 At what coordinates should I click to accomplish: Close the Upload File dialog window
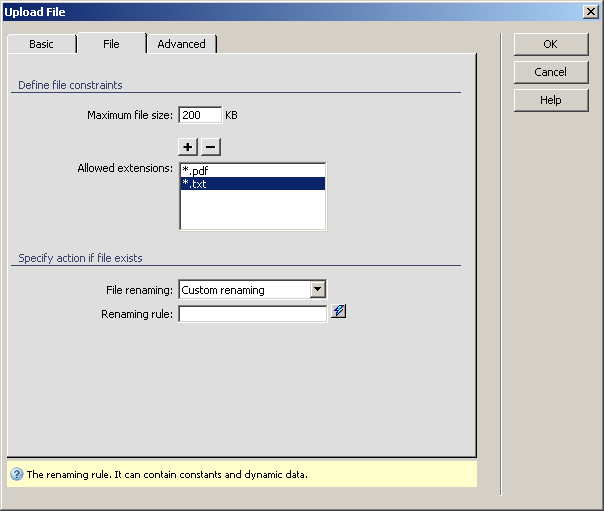point(591,11)
